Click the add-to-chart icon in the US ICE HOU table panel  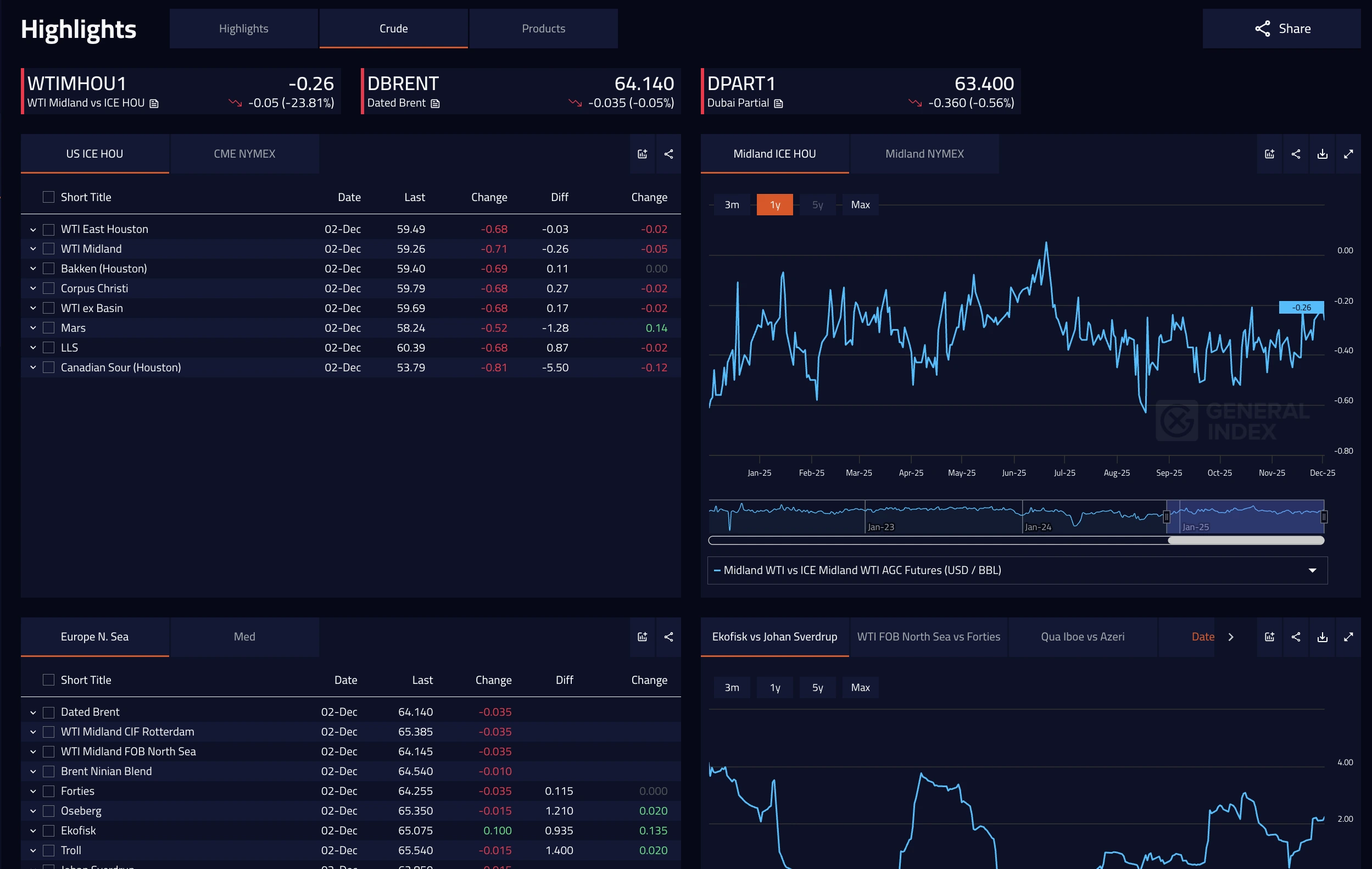[642, 154]
